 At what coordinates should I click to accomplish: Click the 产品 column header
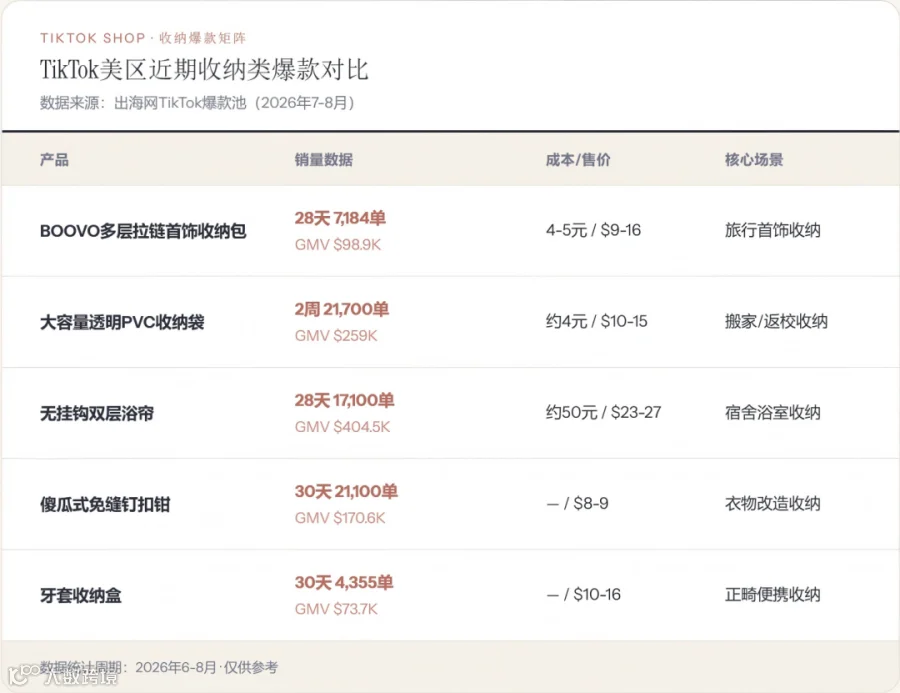pos(55,160)
